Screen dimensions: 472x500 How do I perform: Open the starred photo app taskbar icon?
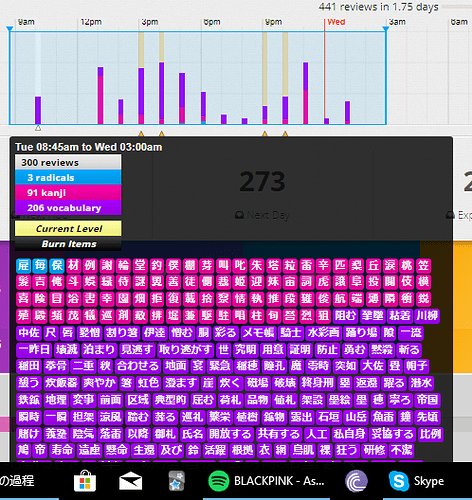177,481
